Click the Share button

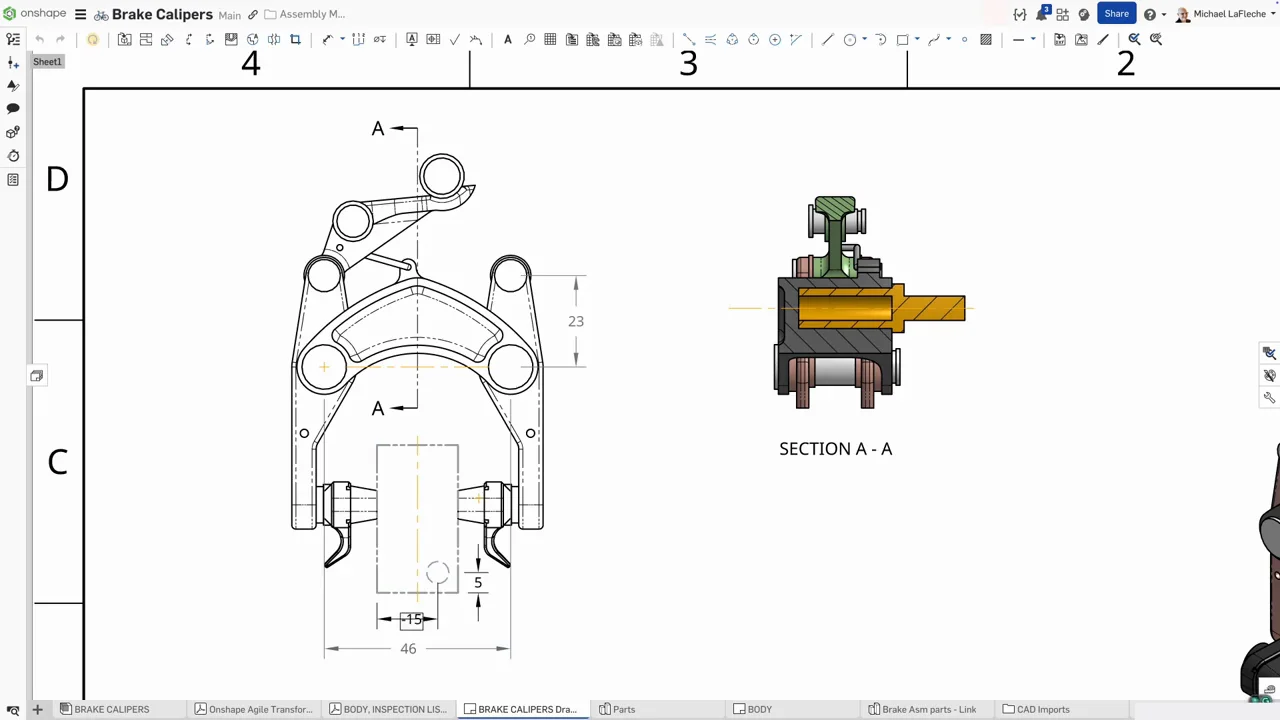pyautogui.click(x=1116, y=14)
